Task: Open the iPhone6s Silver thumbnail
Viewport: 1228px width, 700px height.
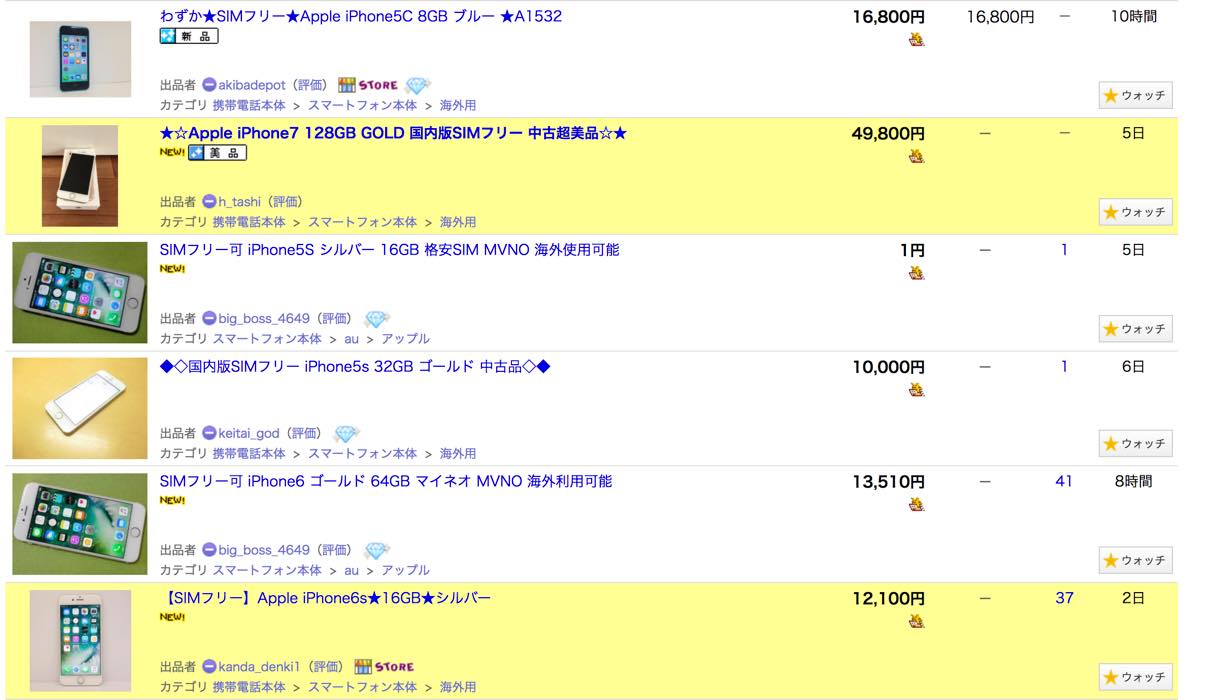Action: pyautogui.click(x=80, y=640)
